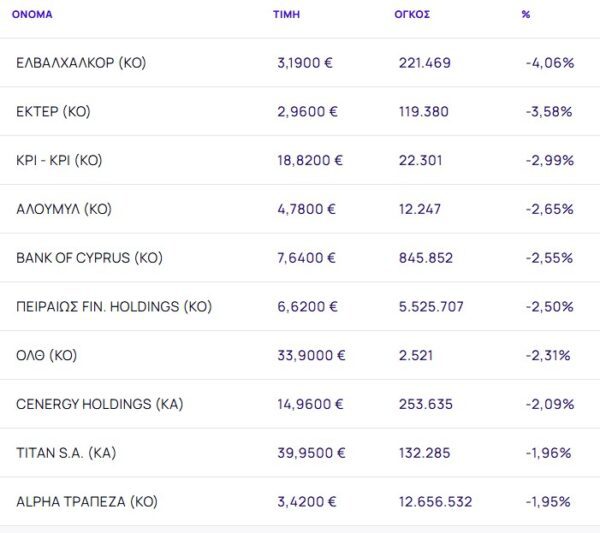Click the -4,06% change value
The height and width of the screenshot is (533, 600).
(x=549, y=63)
